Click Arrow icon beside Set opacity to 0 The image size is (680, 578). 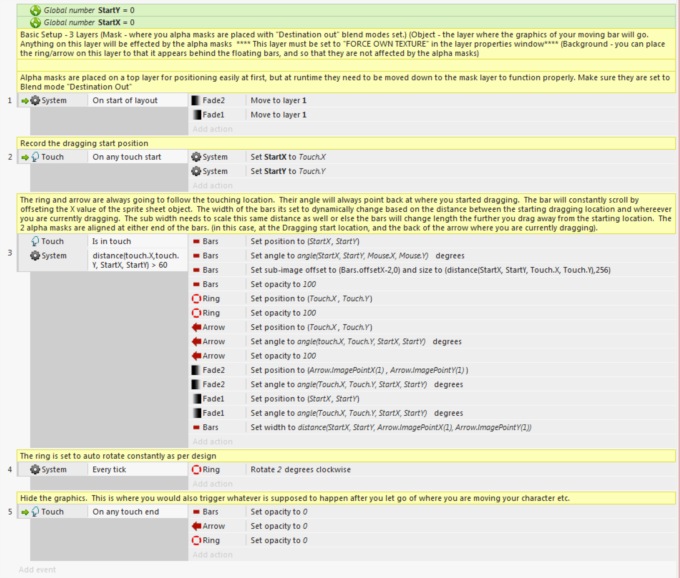tap(196, 526)
